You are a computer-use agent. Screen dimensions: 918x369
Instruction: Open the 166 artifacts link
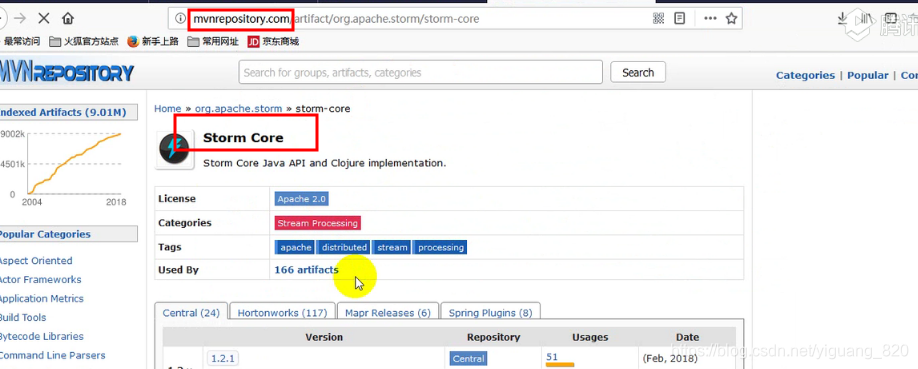(x=306, y=270)
